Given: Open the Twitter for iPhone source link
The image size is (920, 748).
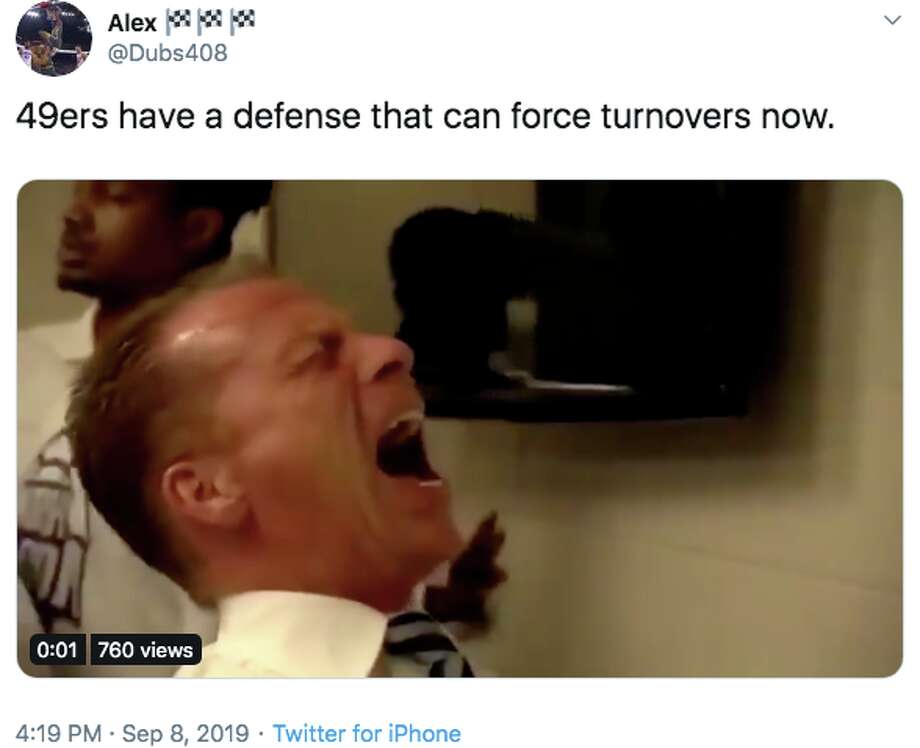Looking at the screenshot, I should tap(367, 733).
